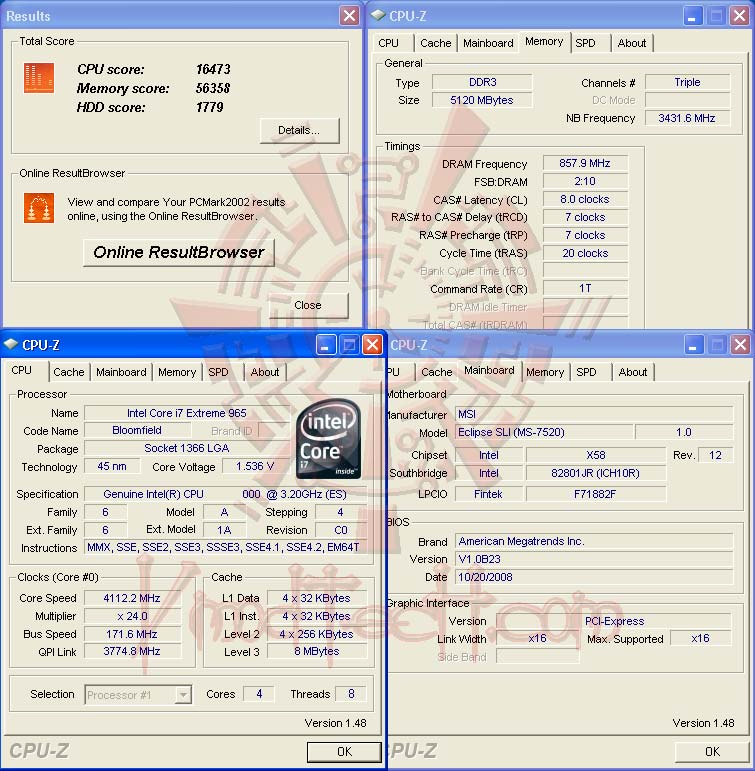
Task: Open Cache tab in Memory window
Action: point(436,43)
